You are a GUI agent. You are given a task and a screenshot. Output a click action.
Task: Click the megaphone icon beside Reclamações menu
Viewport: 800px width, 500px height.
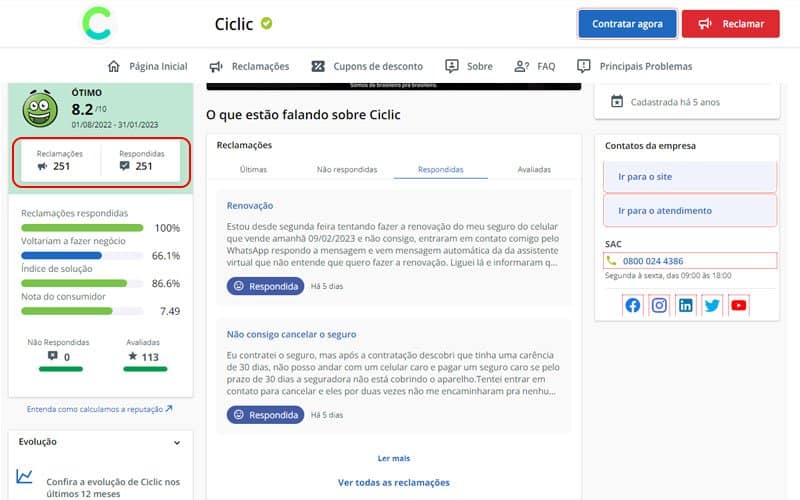coord(216,66)
